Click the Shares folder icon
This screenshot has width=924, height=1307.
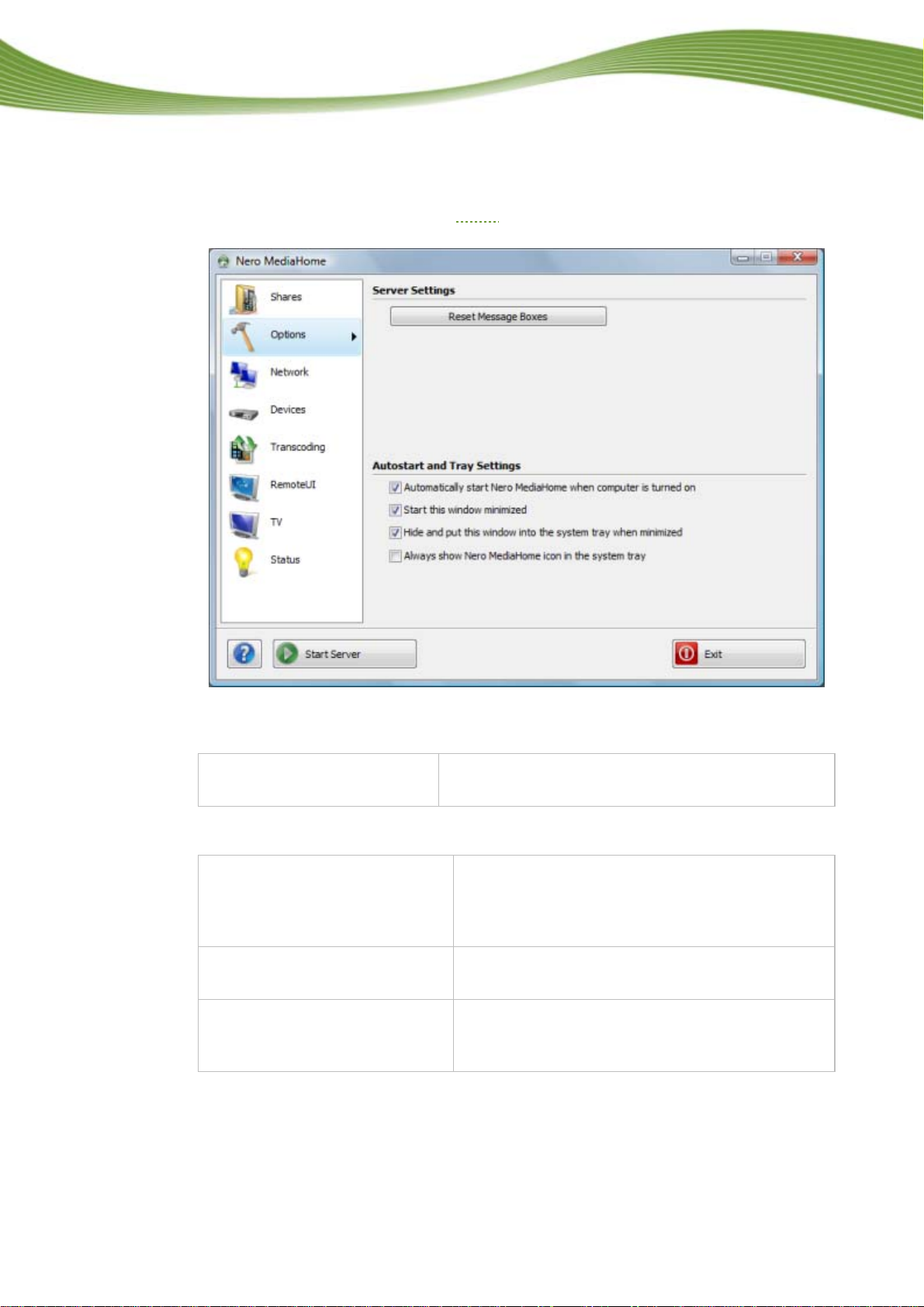pyautogui.click(x=244, y=299)
